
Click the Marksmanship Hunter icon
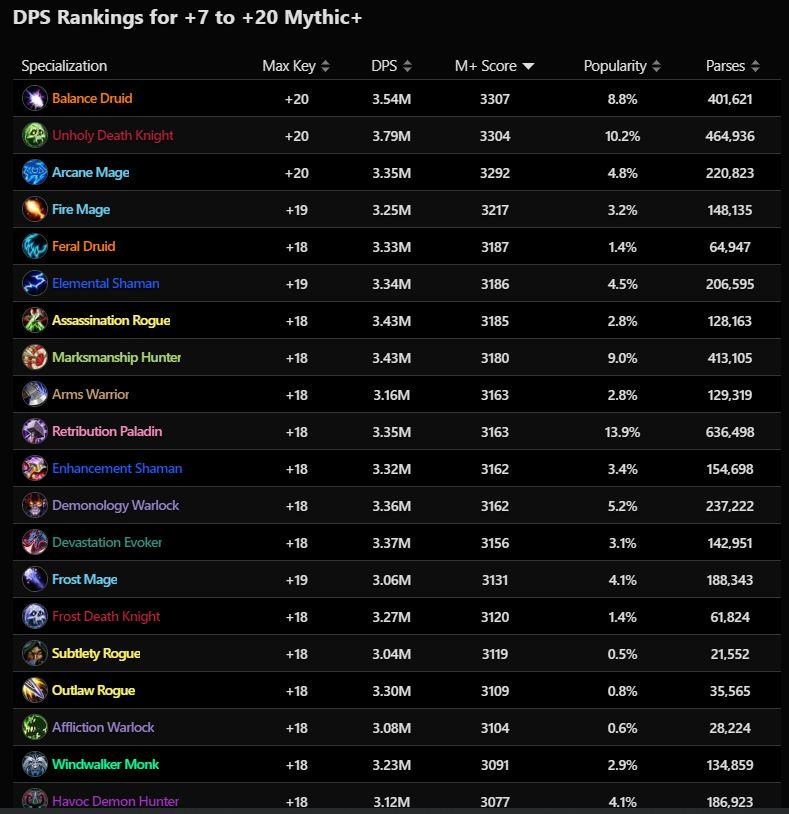[x=34, y=357]
